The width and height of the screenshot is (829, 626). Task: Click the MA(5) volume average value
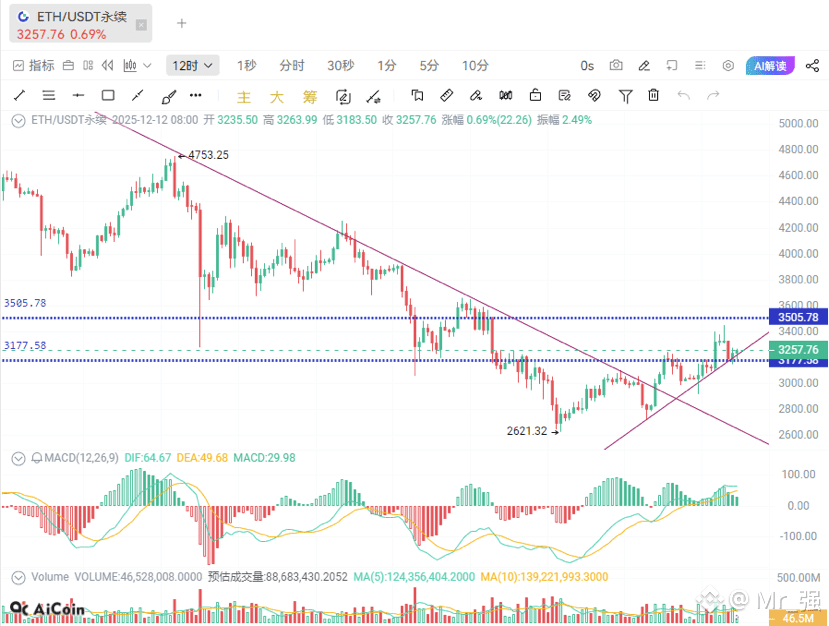pyautogui.click(x=414, y=577)
